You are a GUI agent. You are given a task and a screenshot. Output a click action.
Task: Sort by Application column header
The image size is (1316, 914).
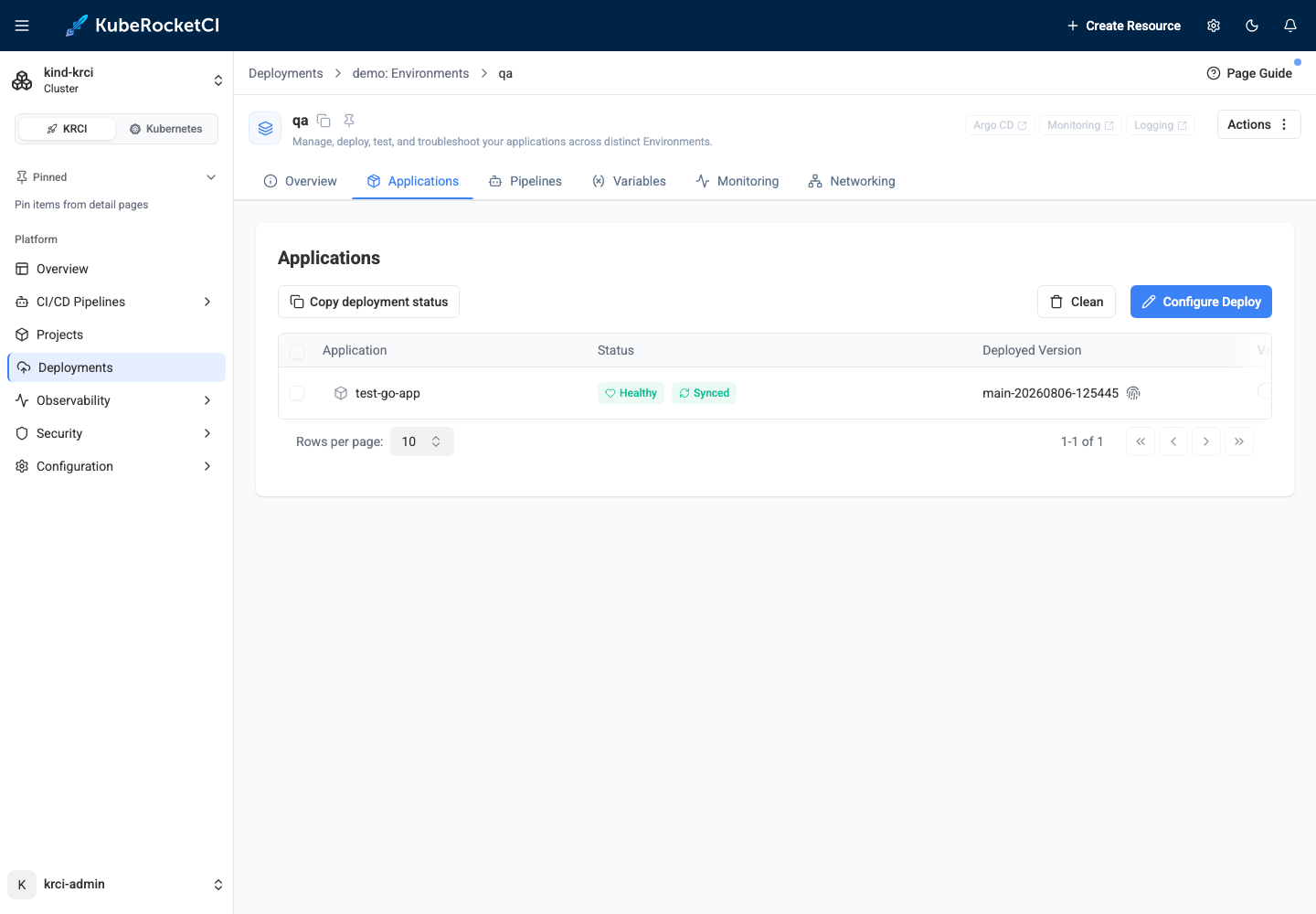click(355, 350)
